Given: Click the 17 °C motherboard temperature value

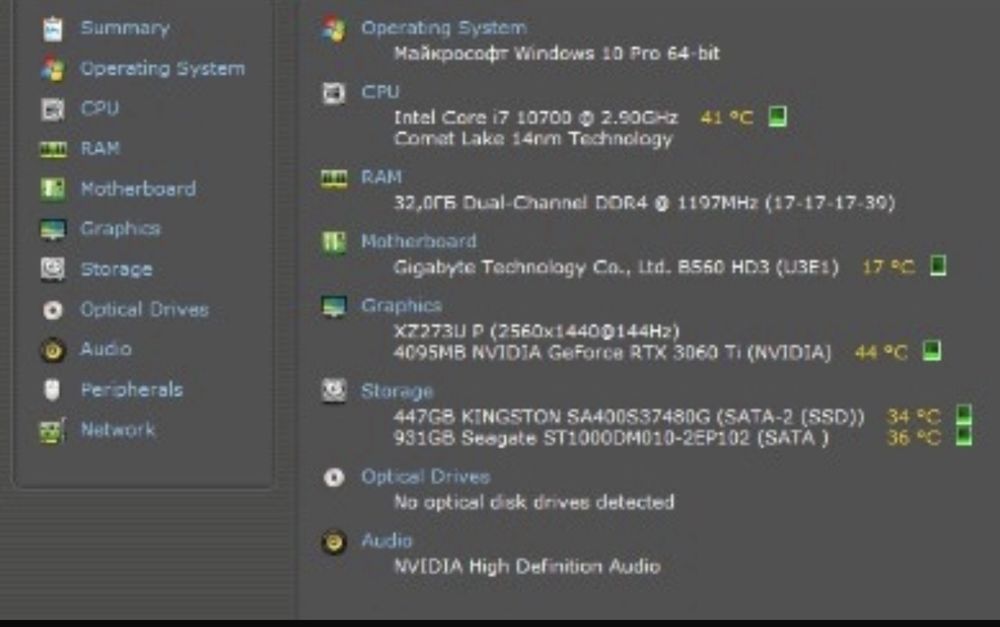Looking at the screenshot, I should [x=888, y=267].
